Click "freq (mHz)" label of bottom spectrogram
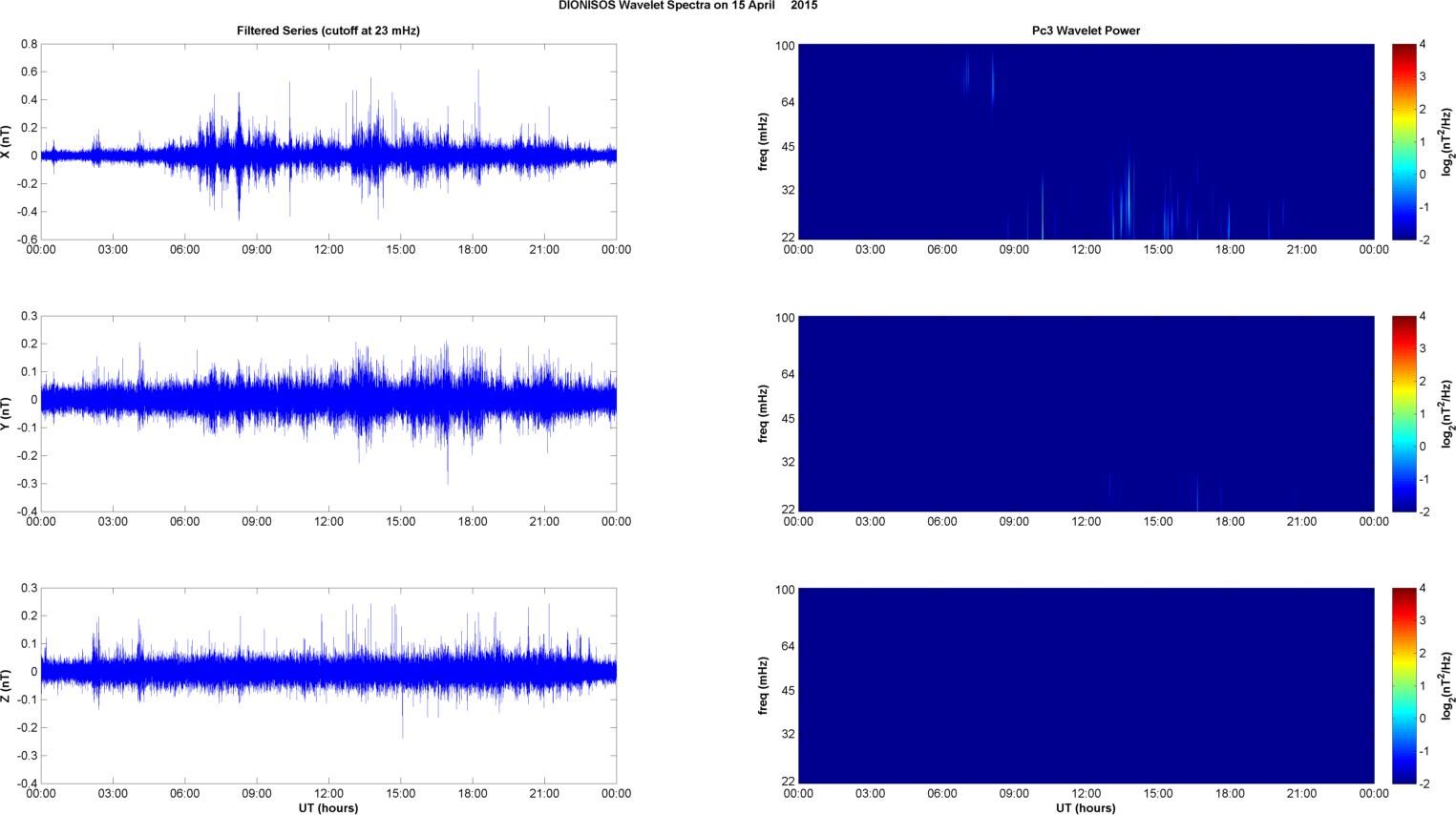The image size is (1456, 815). pos(764,685)
